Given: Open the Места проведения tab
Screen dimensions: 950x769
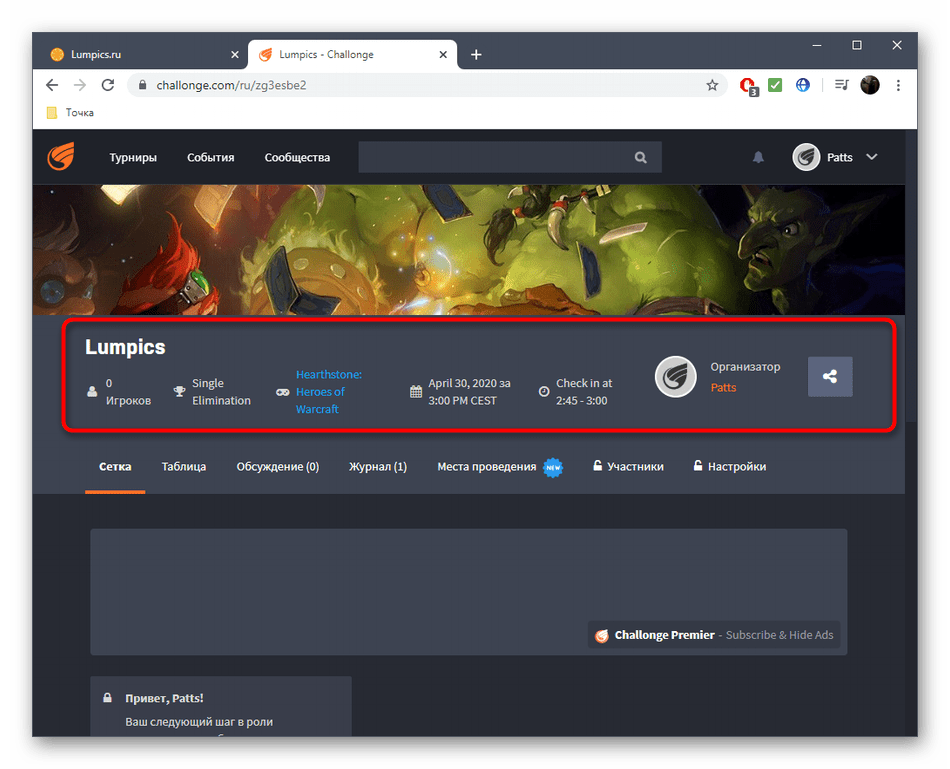Looking at the screenshot, I should (x=500, y=467).
